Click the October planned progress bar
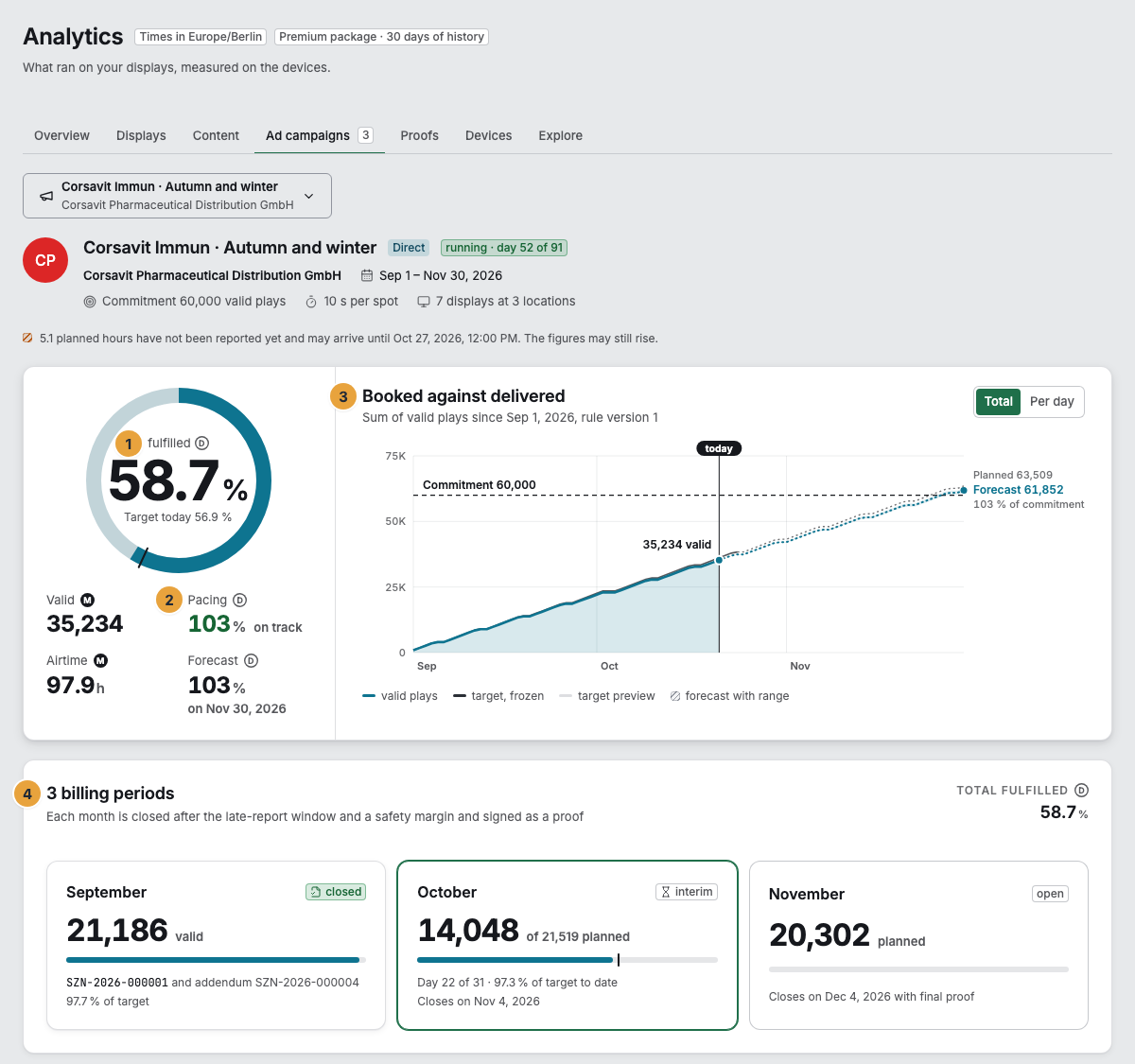Image resolution: width=1135 pixels, height=1064 pixels. pos(567,960)
